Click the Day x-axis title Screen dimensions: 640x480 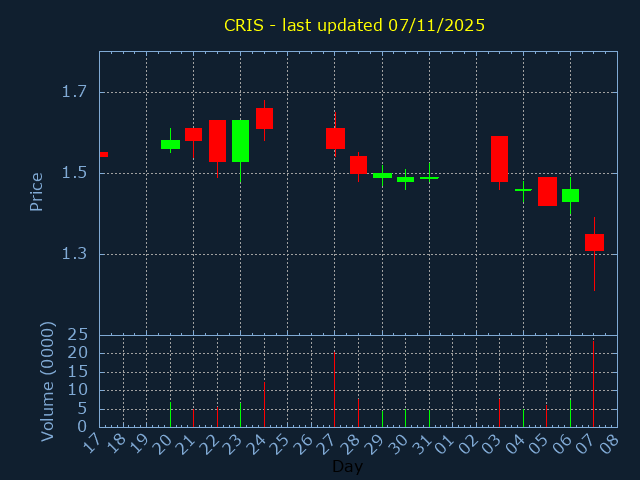pyautogui.click(x=347, y=466)
